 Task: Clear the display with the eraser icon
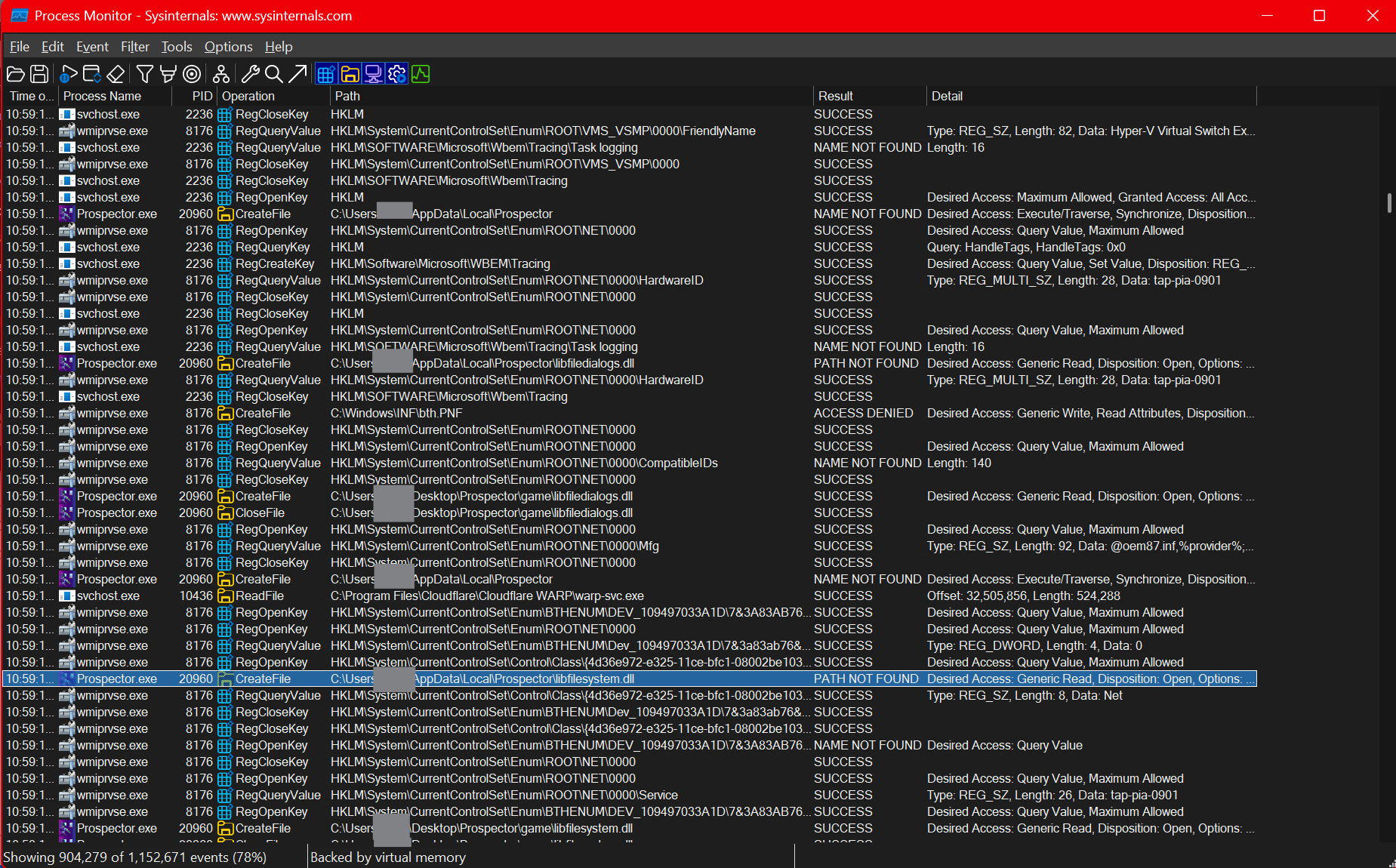point(116,74)
